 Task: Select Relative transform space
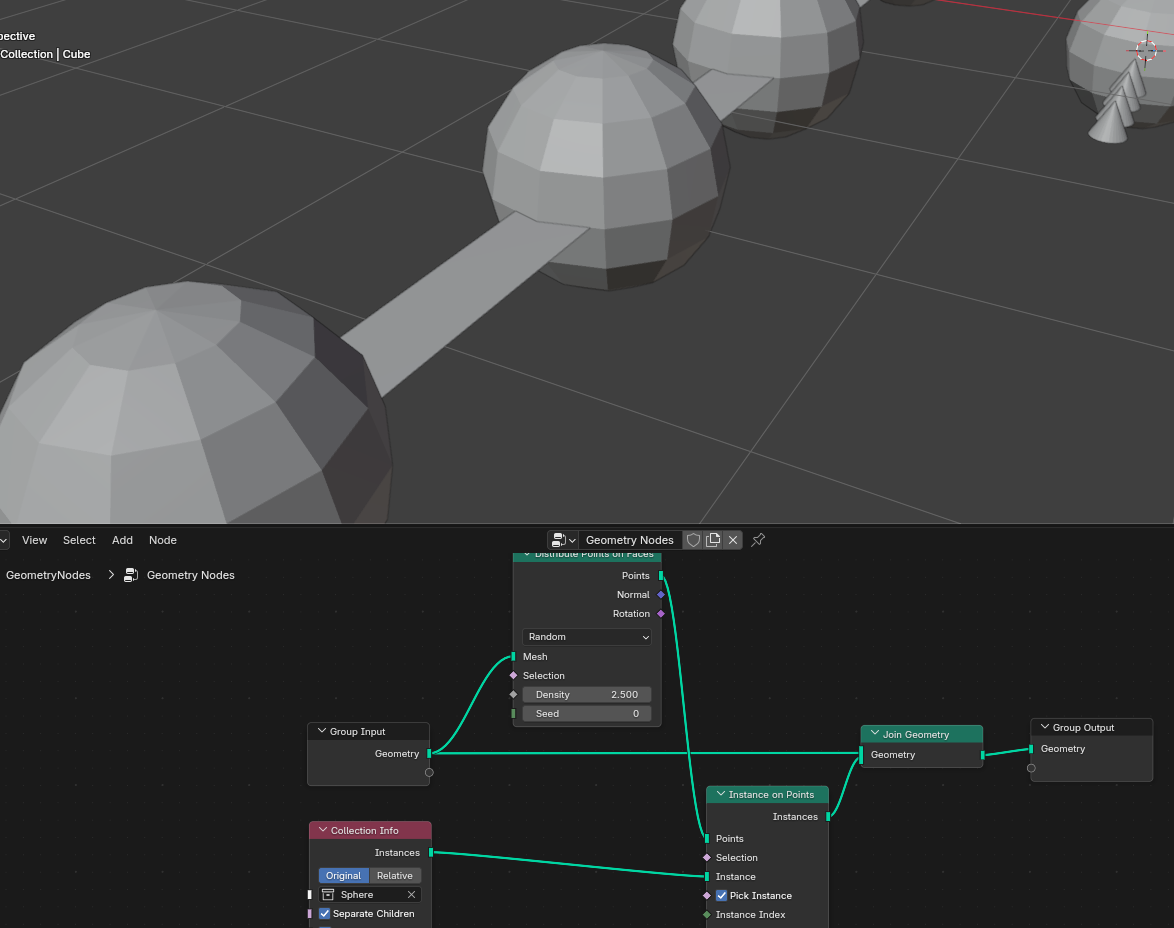coord(395,876)
